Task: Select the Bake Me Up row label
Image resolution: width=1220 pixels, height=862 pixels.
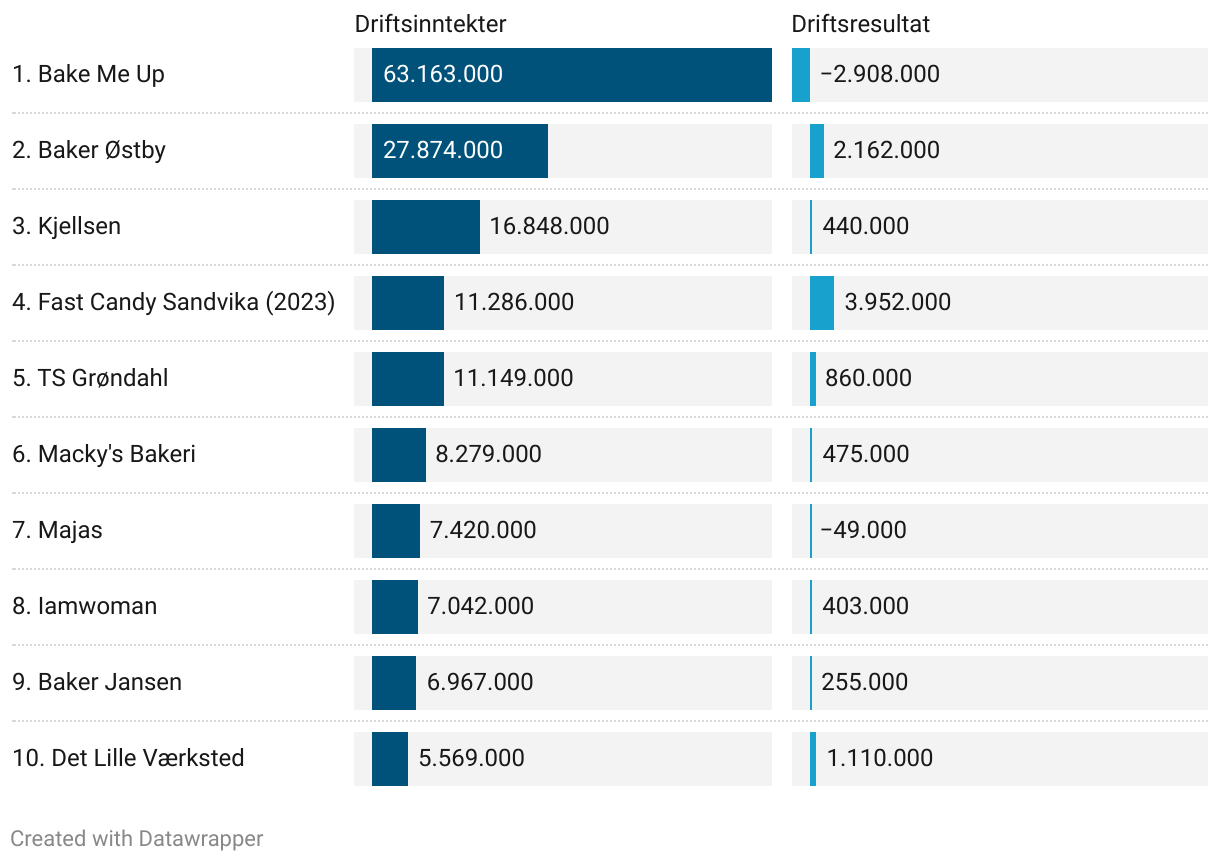Action: 88,74
